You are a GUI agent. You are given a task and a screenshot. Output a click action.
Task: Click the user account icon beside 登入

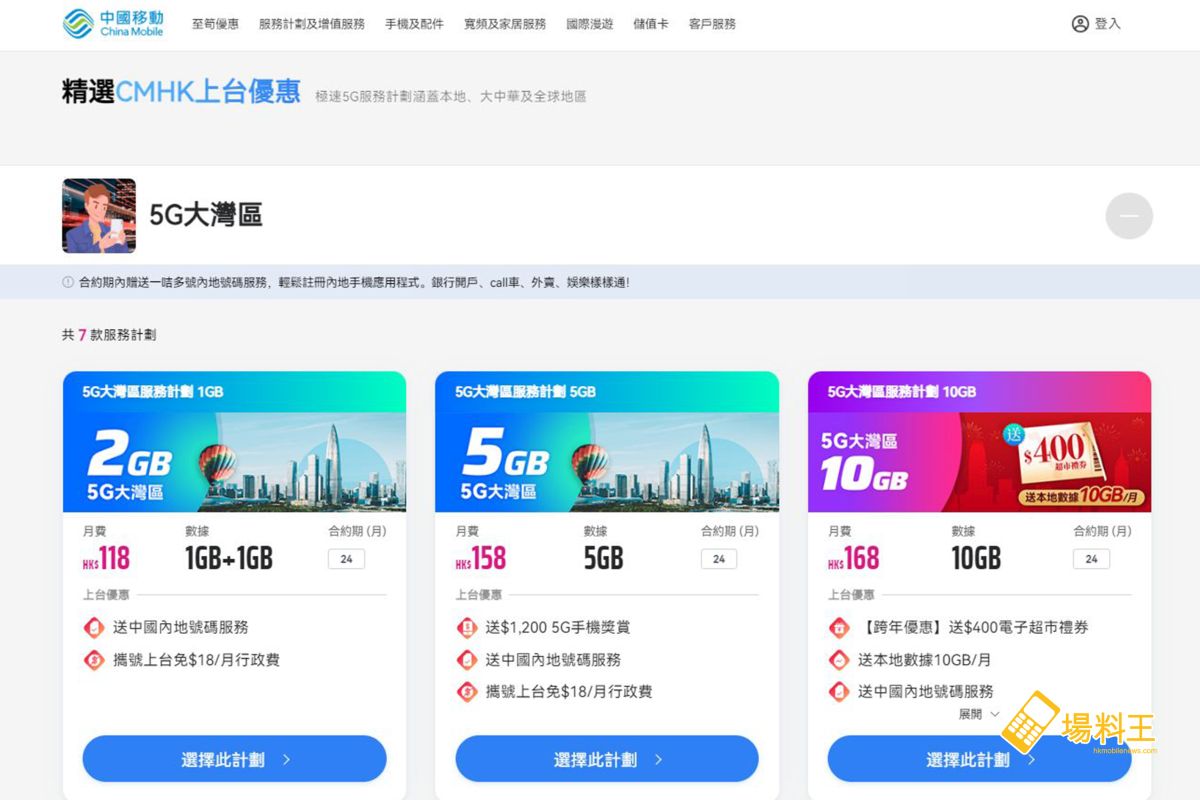[x=1080, y=24]
